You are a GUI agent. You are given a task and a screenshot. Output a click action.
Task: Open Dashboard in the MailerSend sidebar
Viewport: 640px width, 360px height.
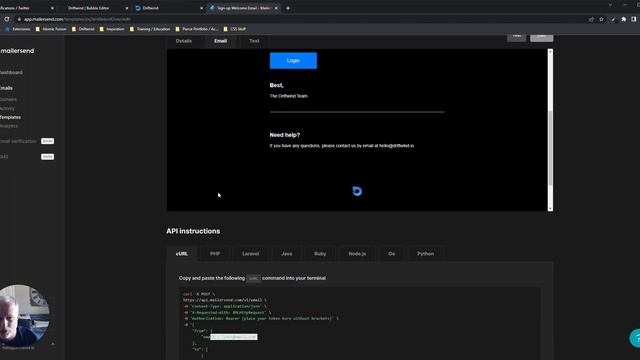tap(11, 72)
